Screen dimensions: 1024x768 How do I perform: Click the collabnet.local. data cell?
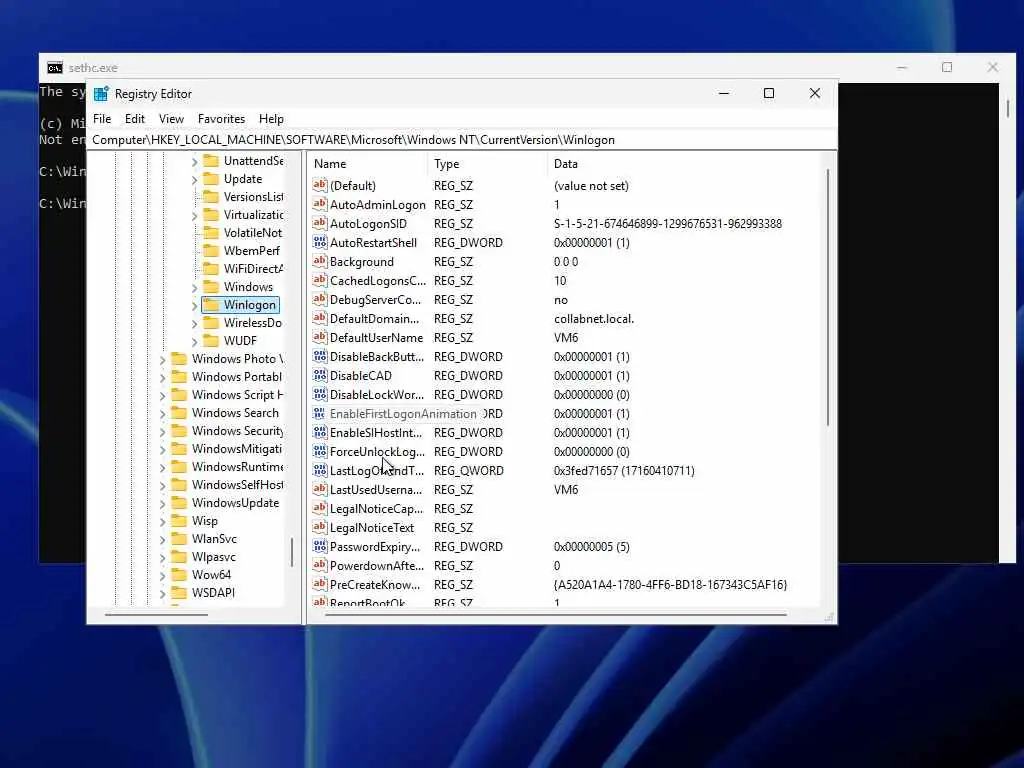tap(594, 319)
